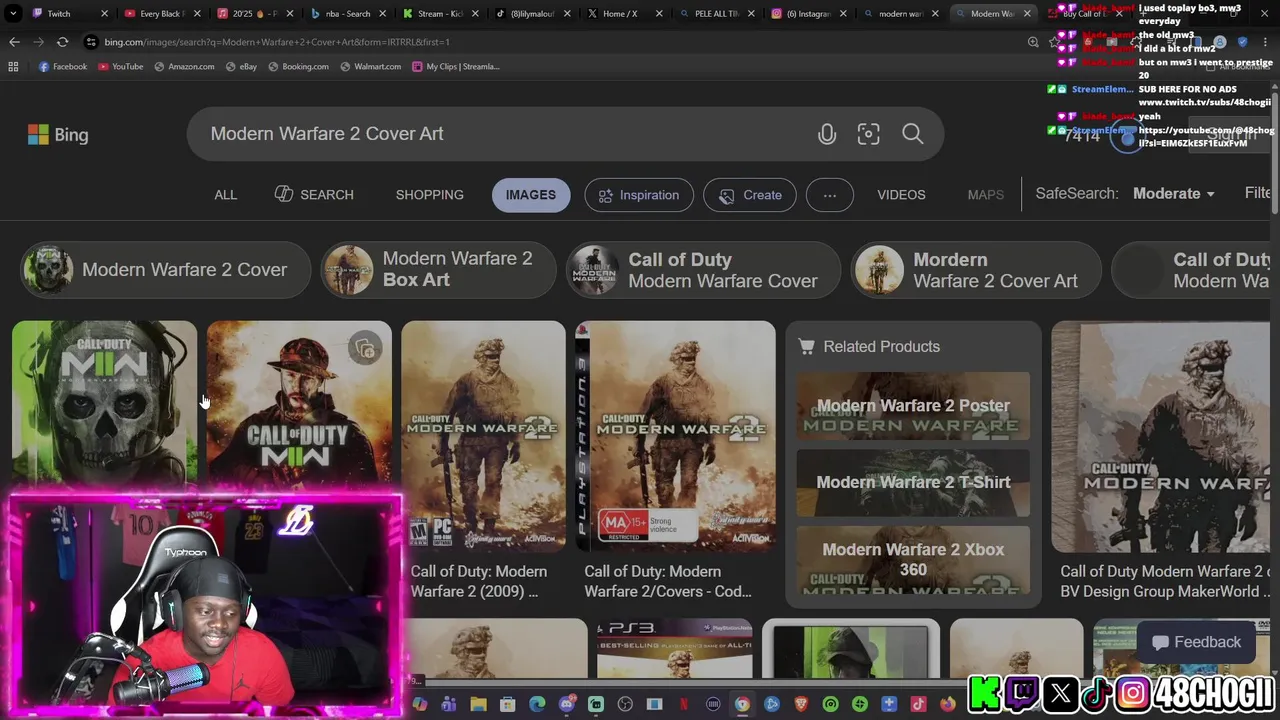The width and height of the screenshot is (1280, 720).
Task: Open the more options ellipsis menu
Action: (829, 195)
